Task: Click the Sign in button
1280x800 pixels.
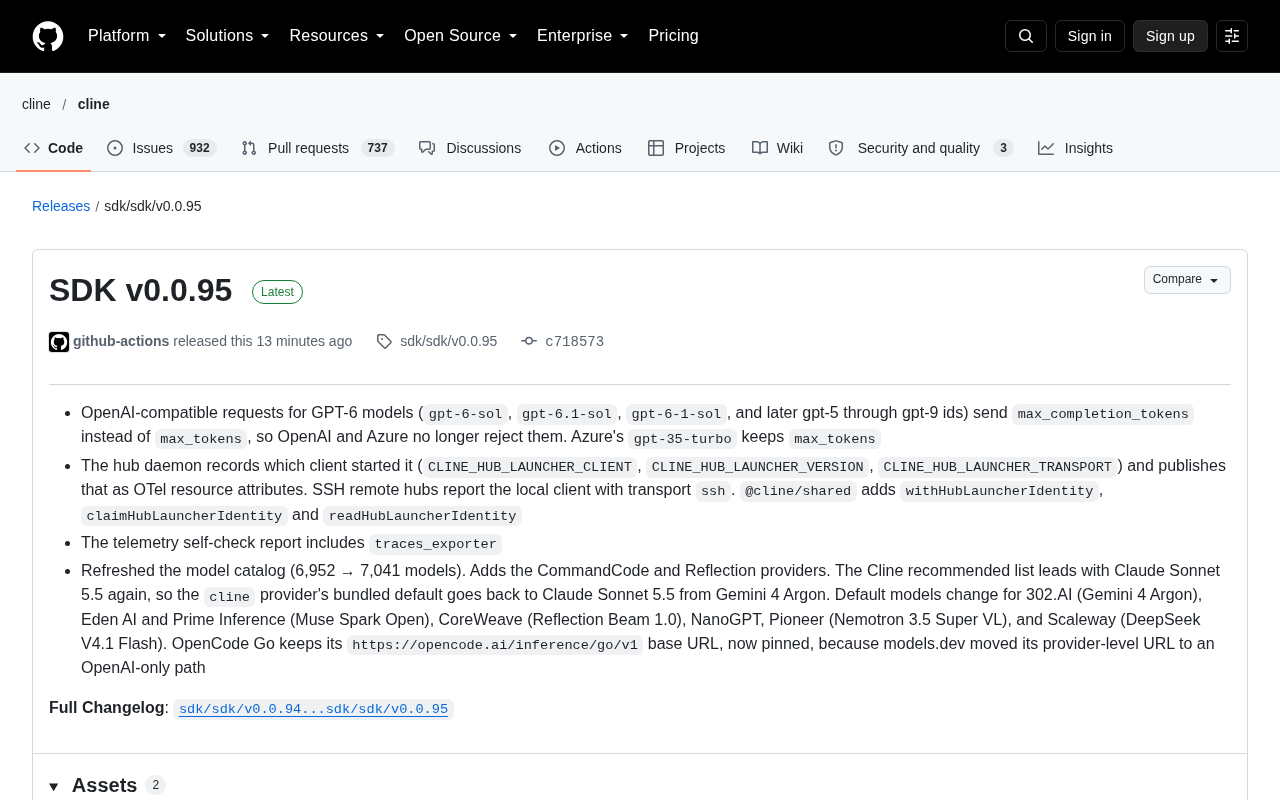Action: [1090, 36]
